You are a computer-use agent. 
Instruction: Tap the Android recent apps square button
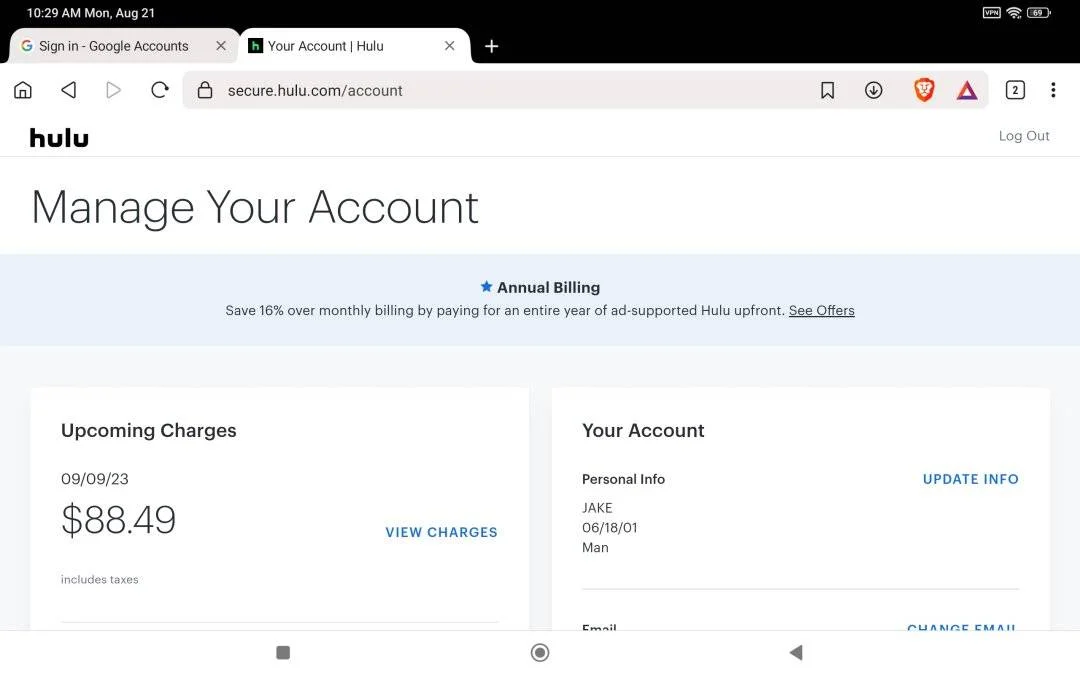tap(282, 652)
